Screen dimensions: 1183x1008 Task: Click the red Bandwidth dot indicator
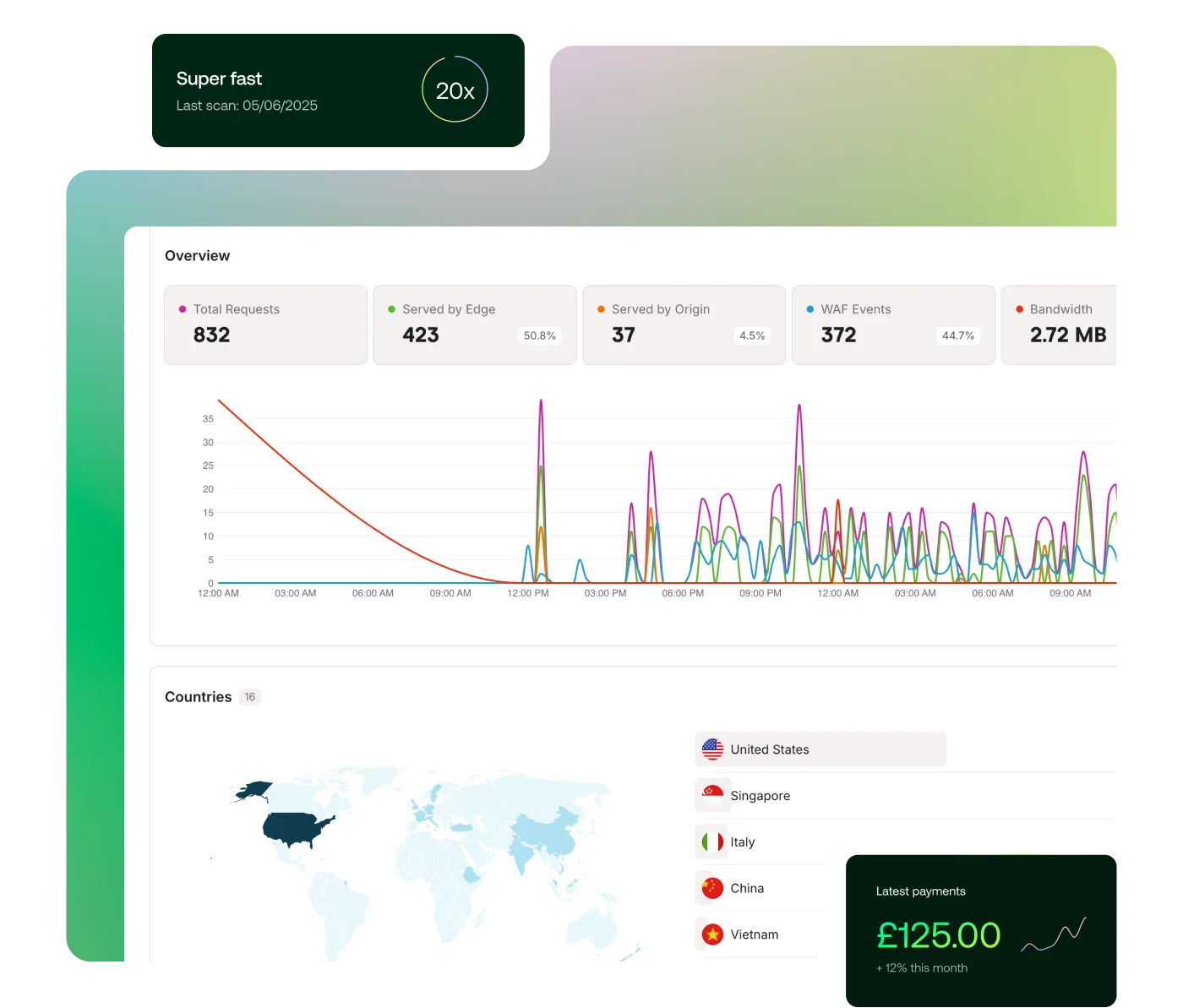[1020, 309]
